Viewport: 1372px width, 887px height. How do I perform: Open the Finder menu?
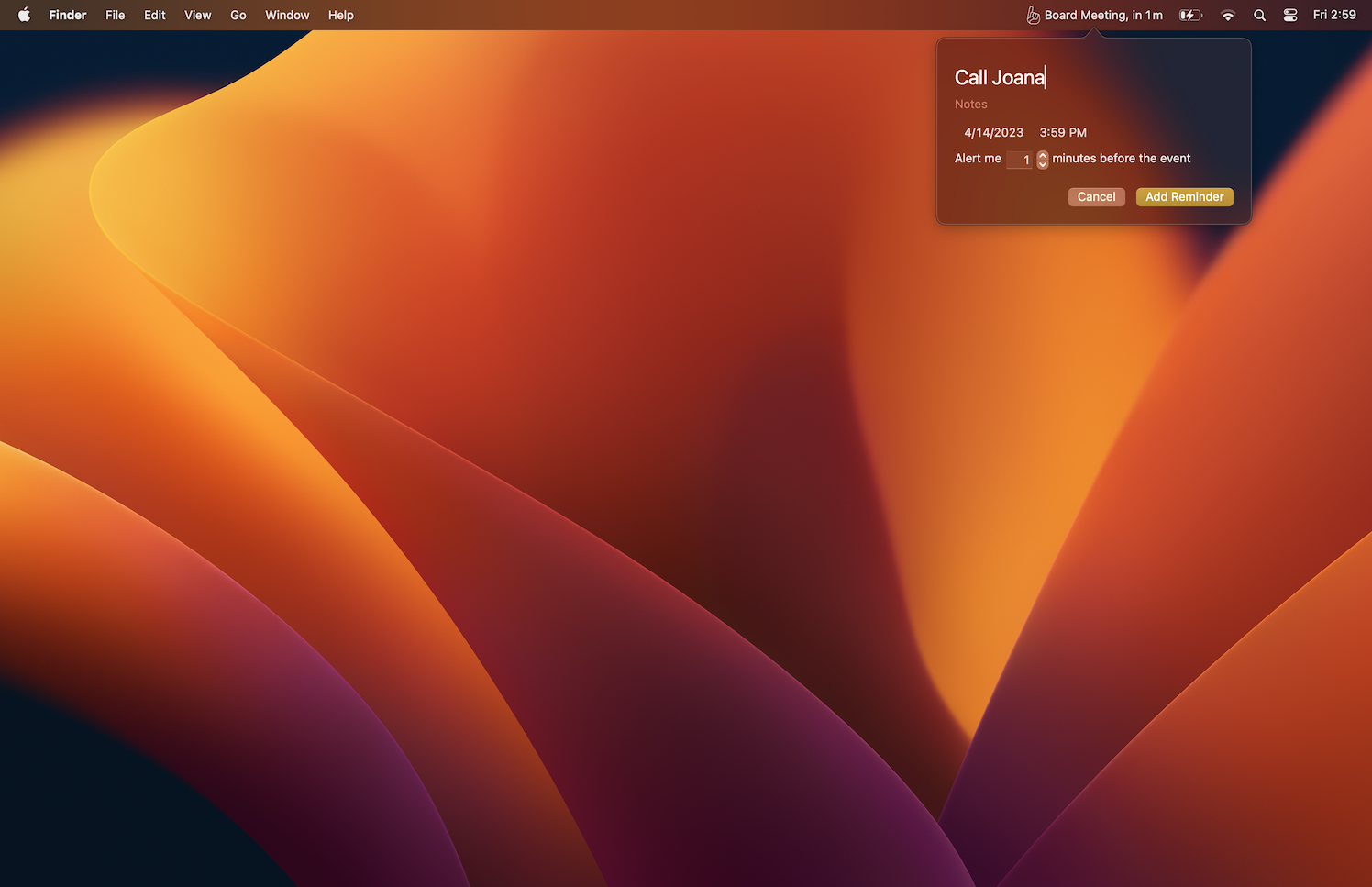tap(68, 15)
